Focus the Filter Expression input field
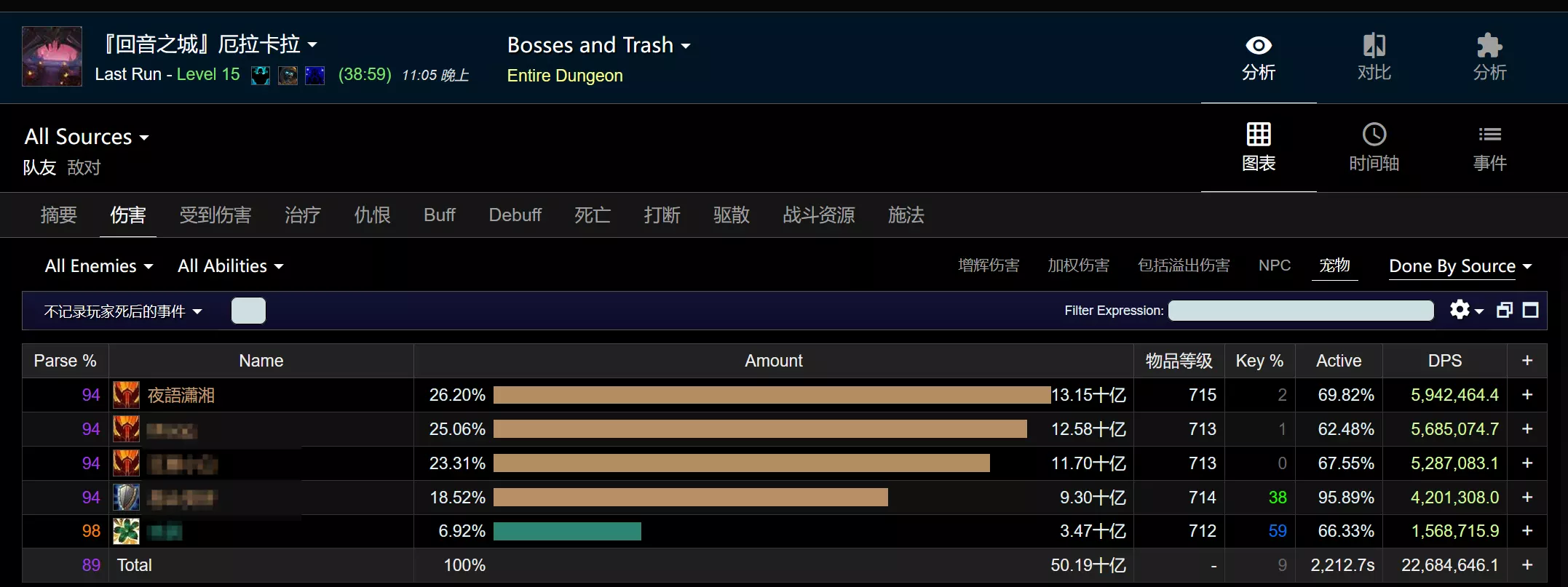Image resolution: width=1568 pixels, height=587 pixels. 1301,311
